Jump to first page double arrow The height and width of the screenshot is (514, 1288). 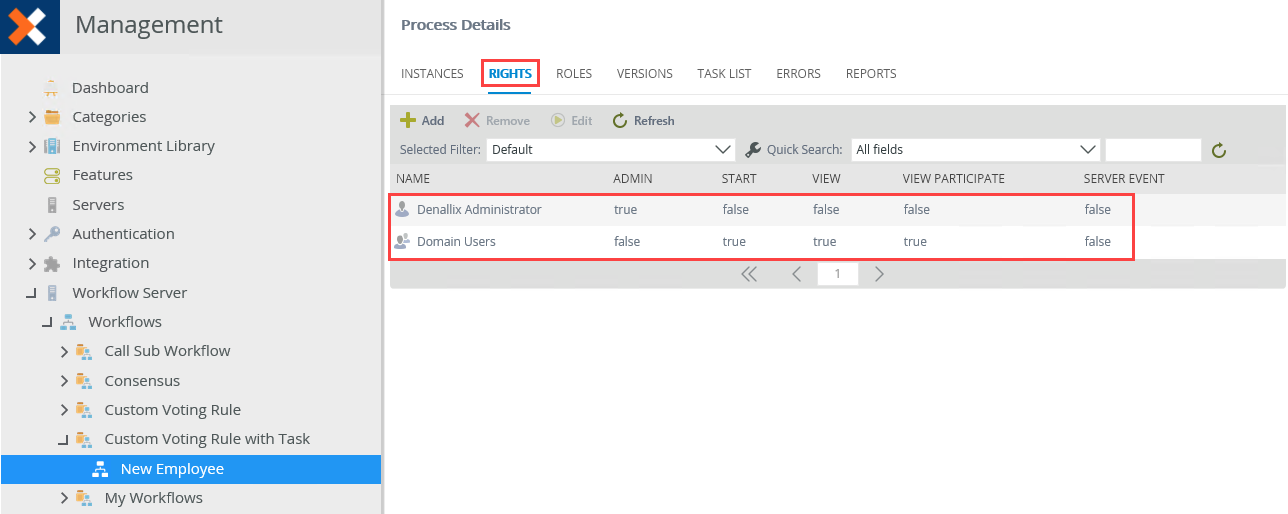click(749, 274)
